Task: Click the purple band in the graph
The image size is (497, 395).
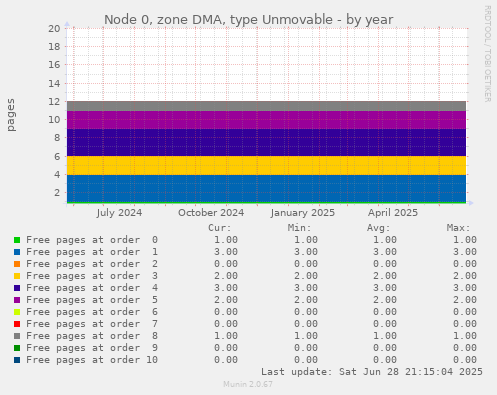Action: [x=266, y=120]
